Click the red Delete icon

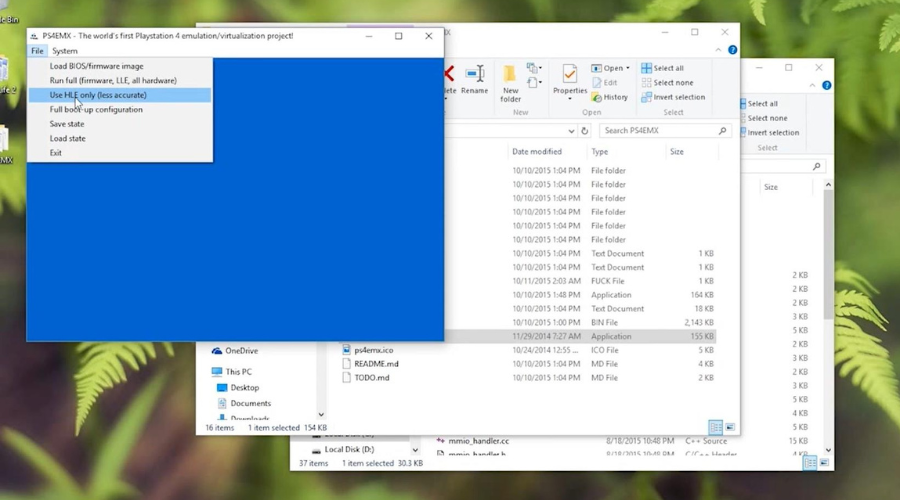click(449, 73)
